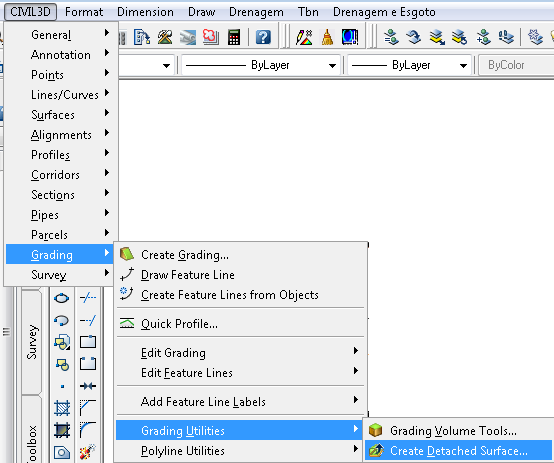Switch to the Survey vertical tab
Screen dimensions: 554x463
point(32,342)
